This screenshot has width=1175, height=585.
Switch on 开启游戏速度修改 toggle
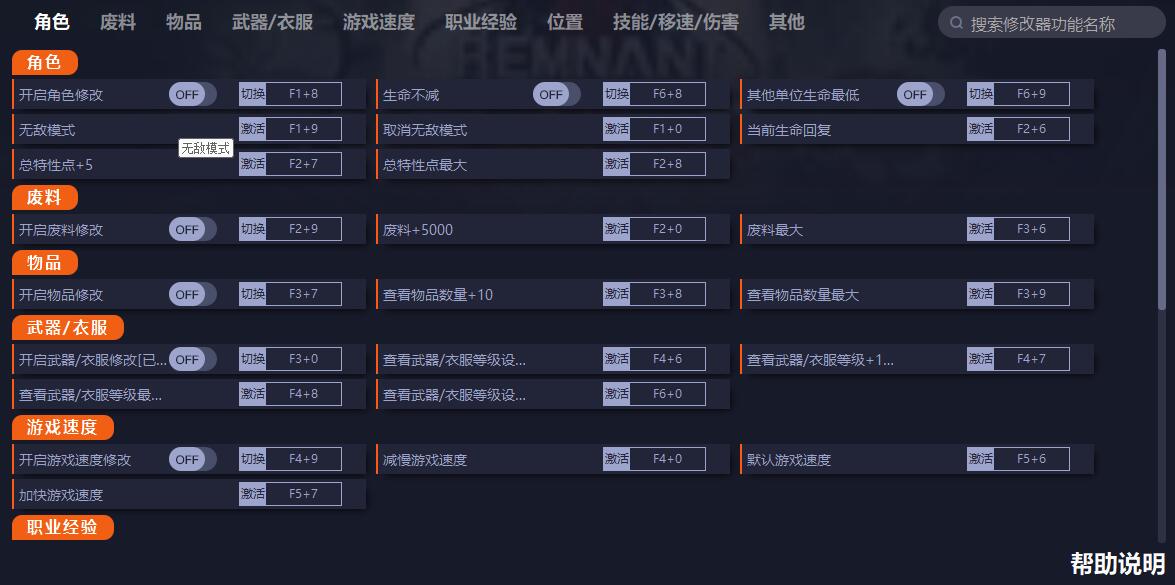[193, 459]
